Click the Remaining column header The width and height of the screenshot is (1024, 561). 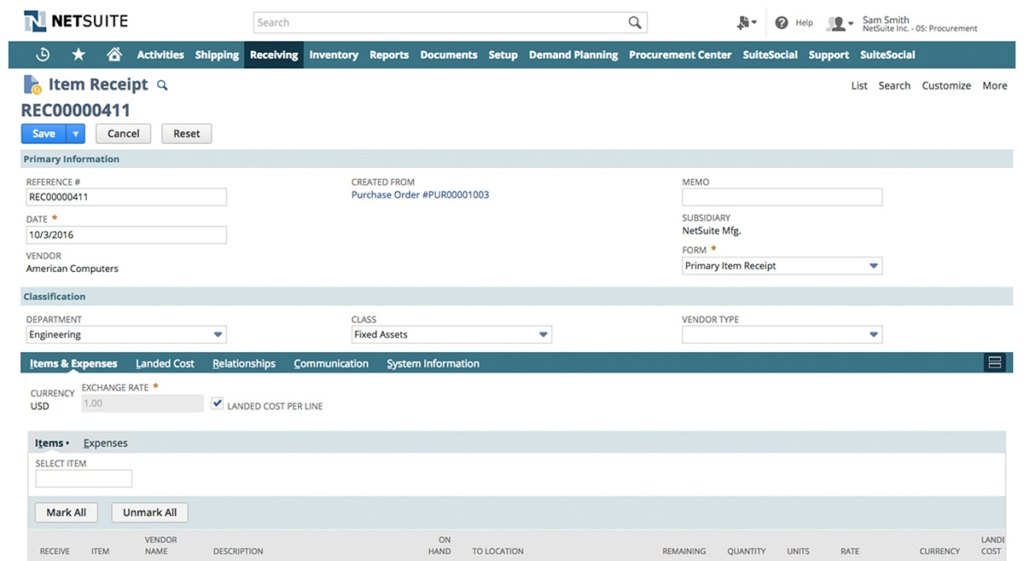(x=684, y=551)
